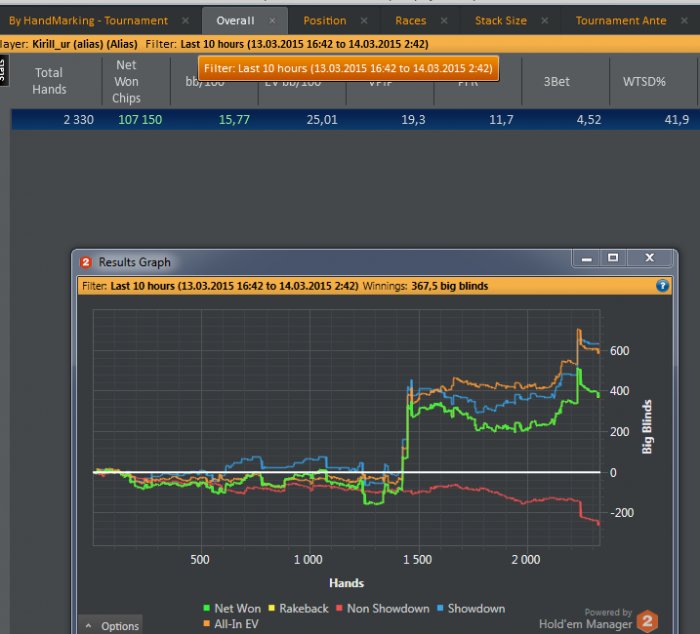Click the Hold'em Manager 2 logo icon

point(647,620)
